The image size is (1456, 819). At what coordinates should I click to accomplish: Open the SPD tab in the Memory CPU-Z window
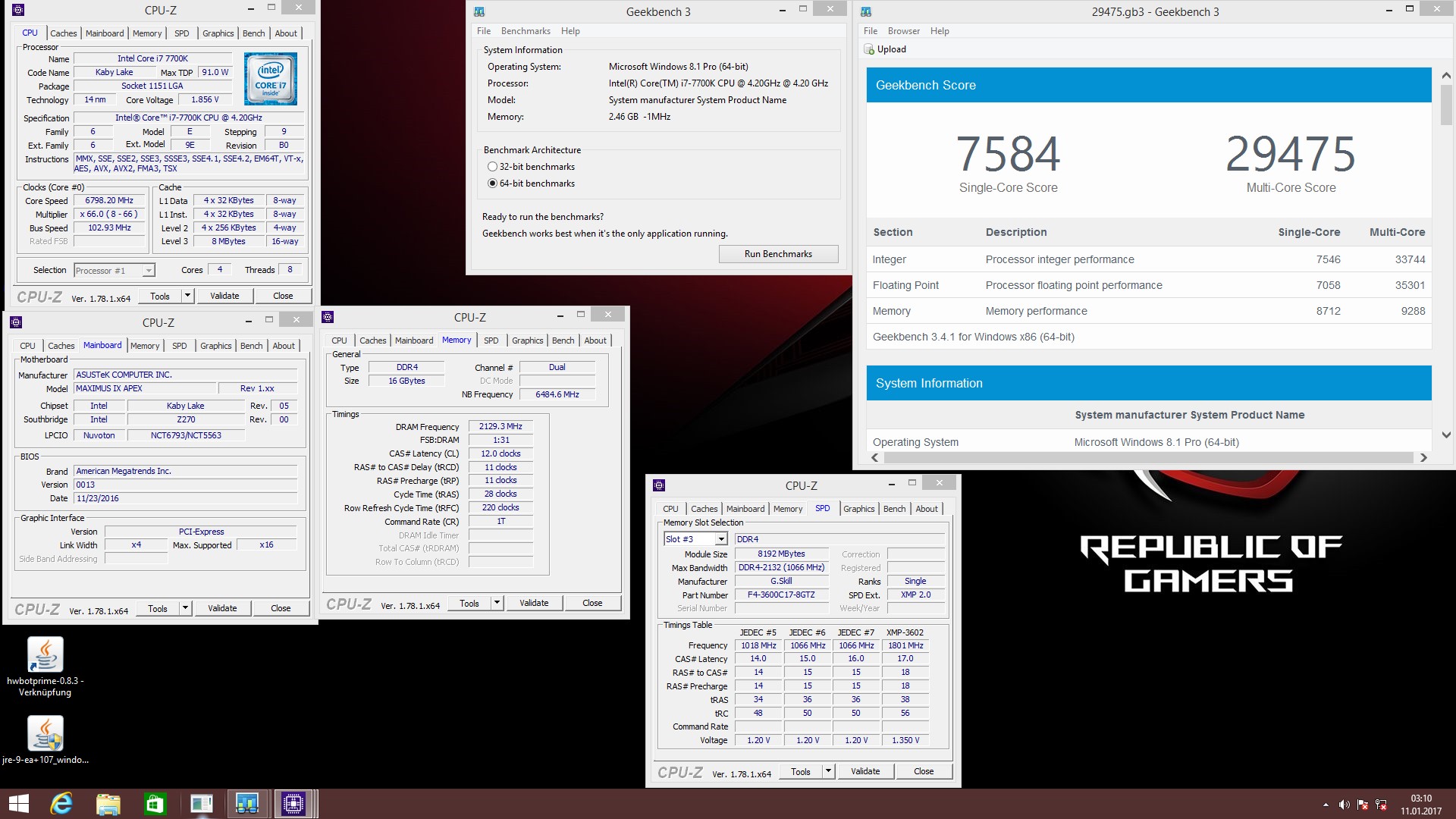[x=491, y=340]
